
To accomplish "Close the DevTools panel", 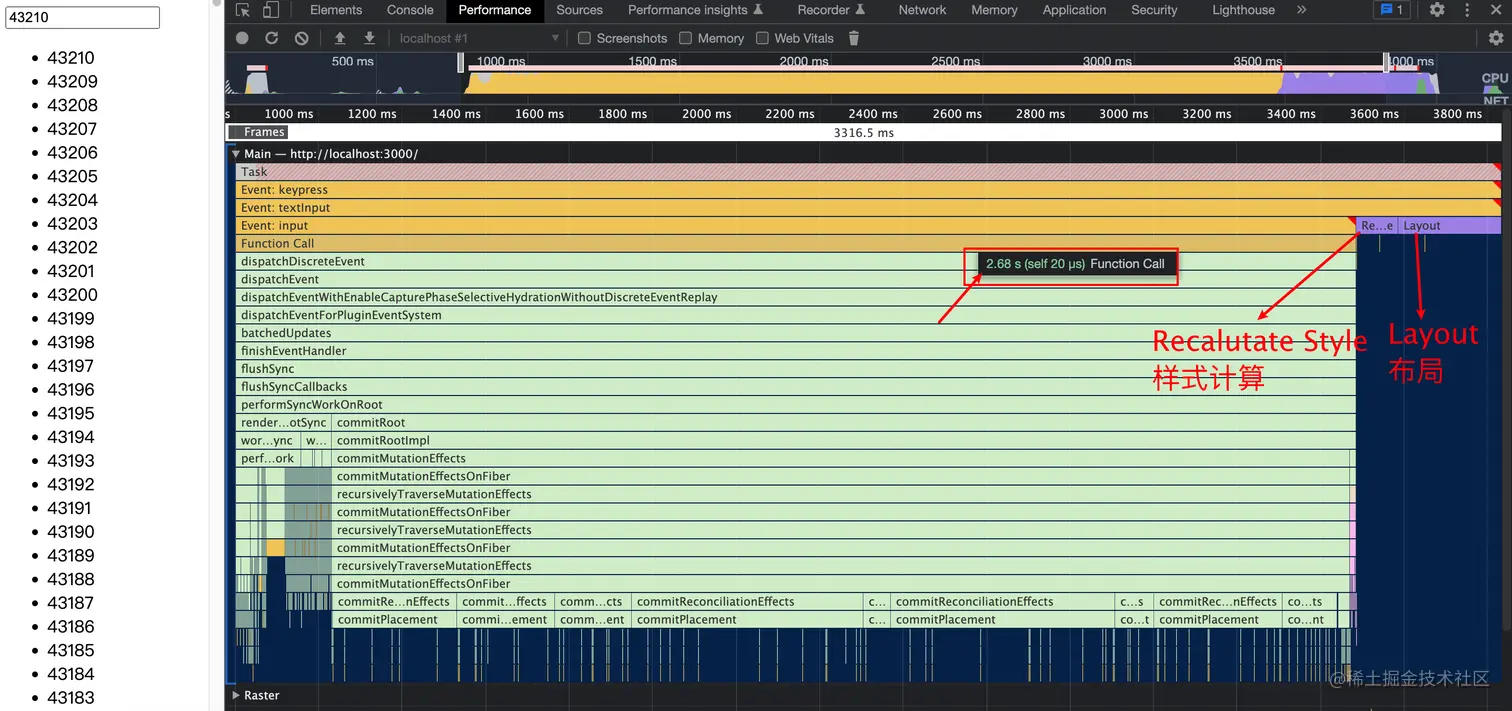I will coord(1495,10).
